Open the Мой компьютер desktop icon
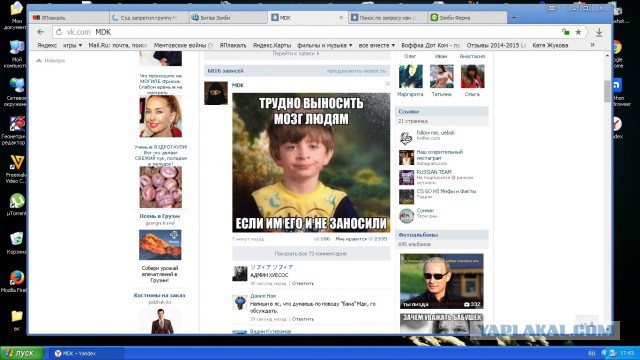Viewport: 640px width, 360px height. click(x=16, y=54)
